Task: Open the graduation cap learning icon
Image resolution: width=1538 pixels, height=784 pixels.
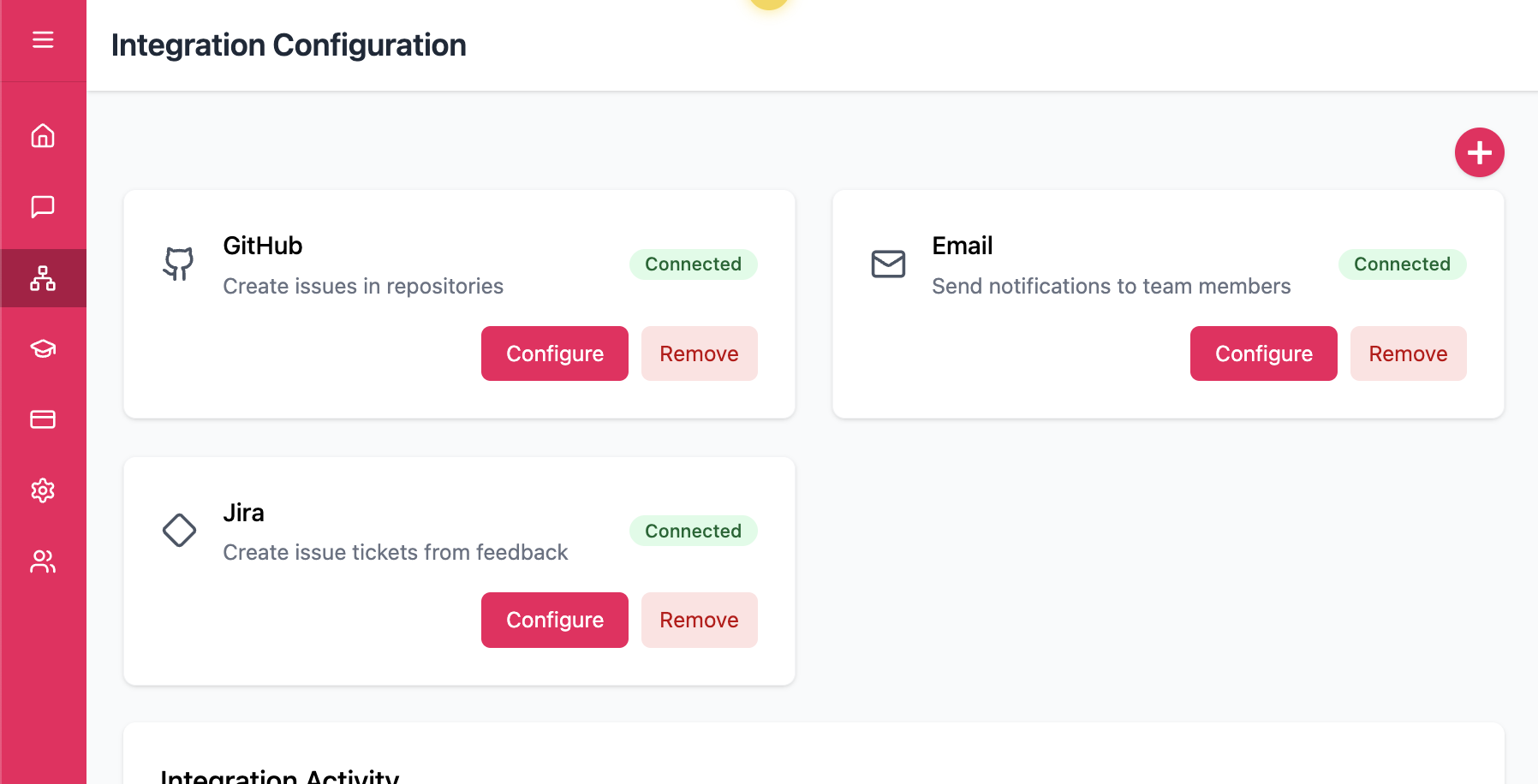Action: (x=43, y=348)
